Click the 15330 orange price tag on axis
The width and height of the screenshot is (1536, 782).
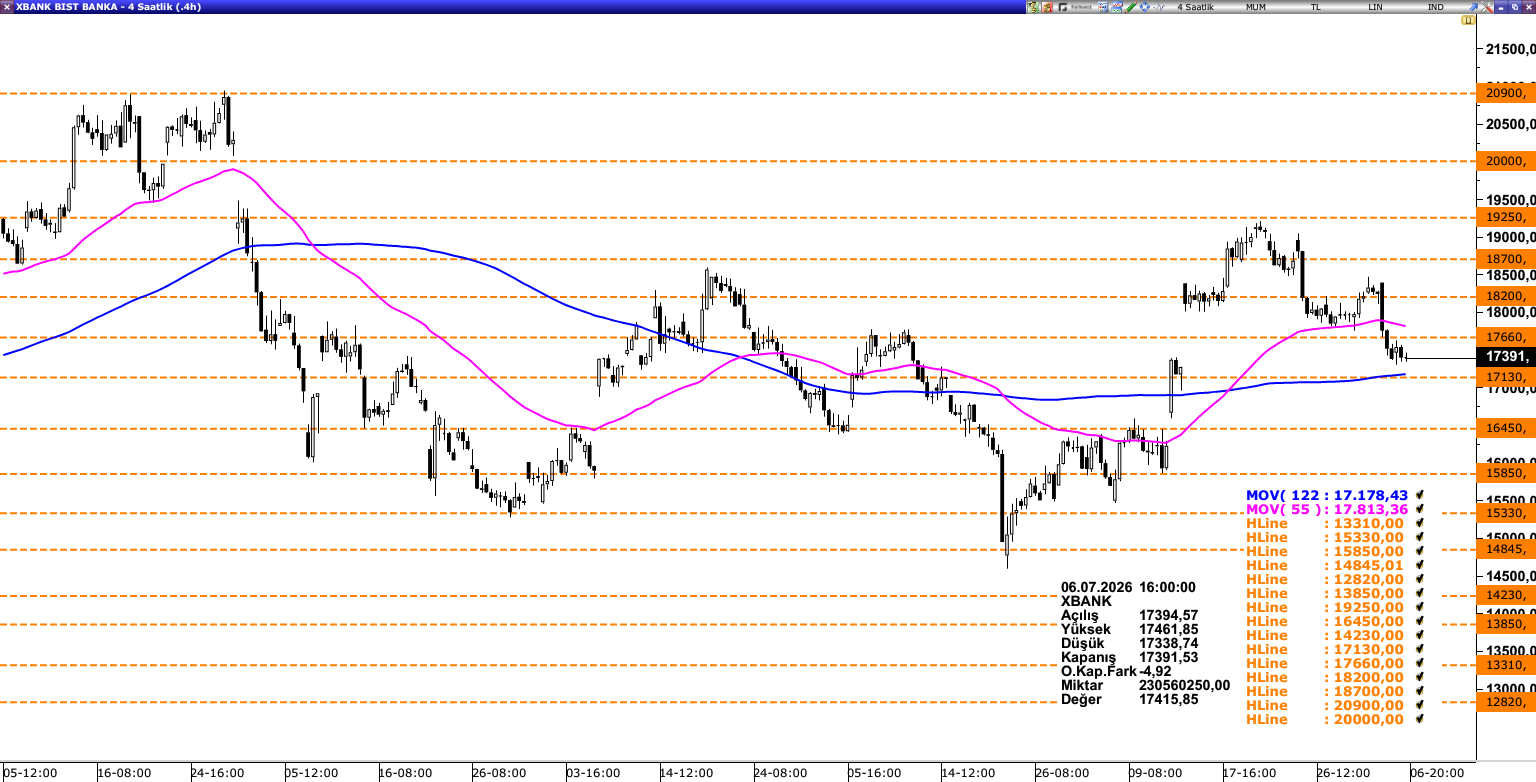(1506, 513)
